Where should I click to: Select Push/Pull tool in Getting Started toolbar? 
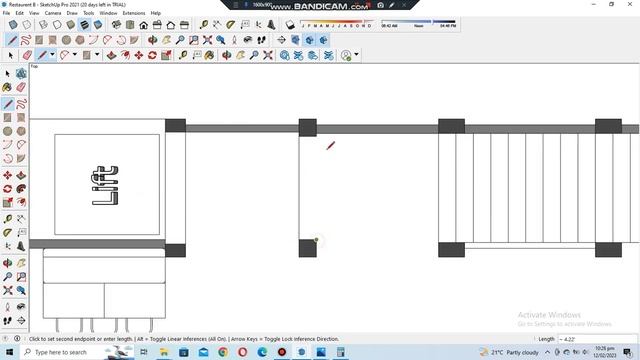click(x=111, y=55)
